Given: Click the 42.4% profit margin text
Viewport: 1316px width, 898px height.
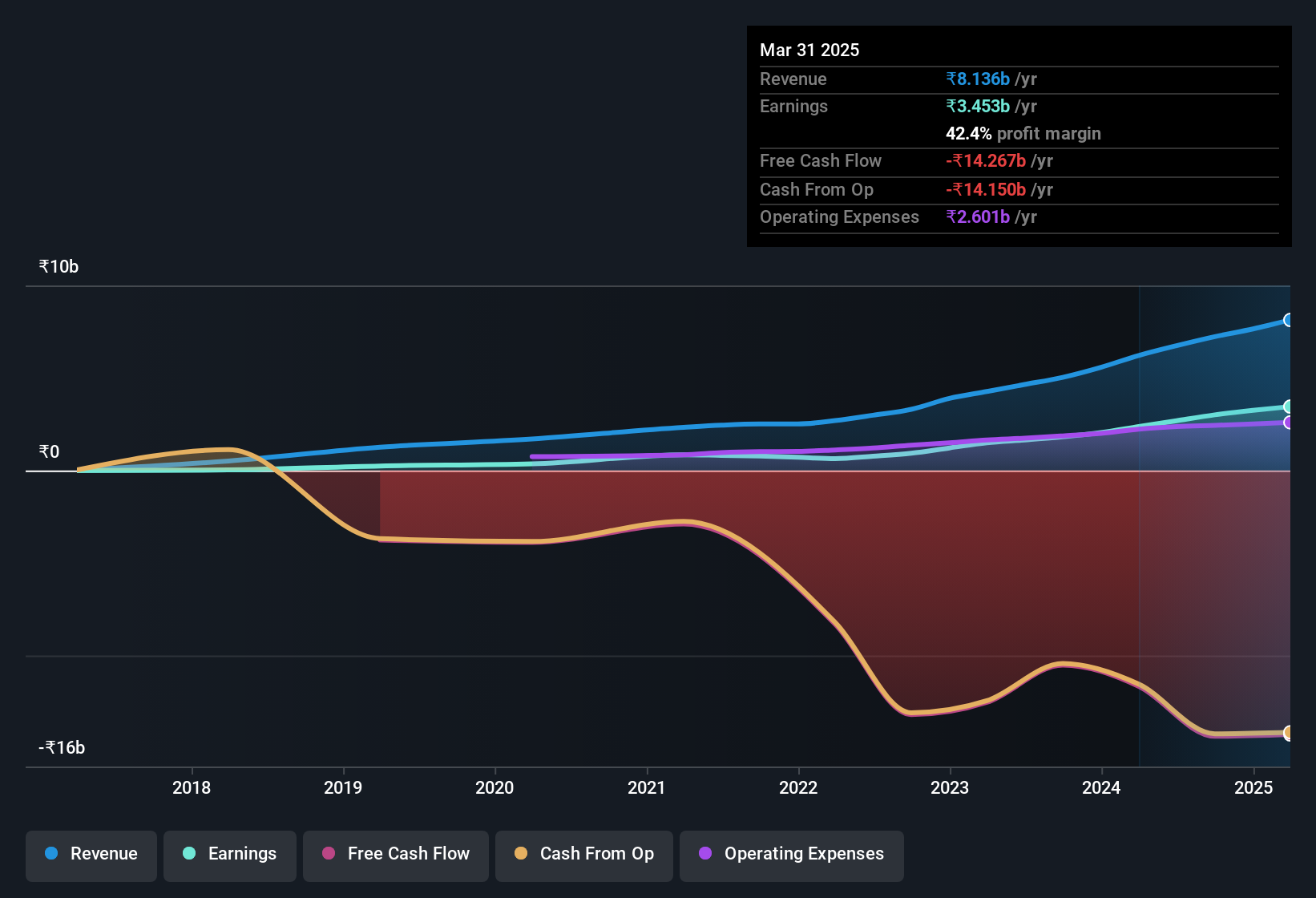Looking at the screenshot, I should 1023,133.
